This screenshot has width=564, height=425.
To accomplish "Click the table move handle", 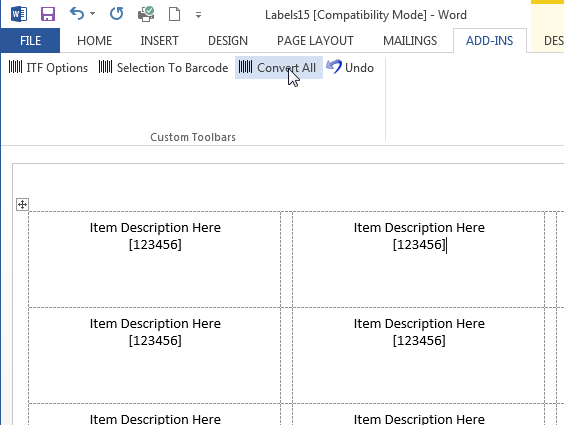I will [x=22, y=205].
